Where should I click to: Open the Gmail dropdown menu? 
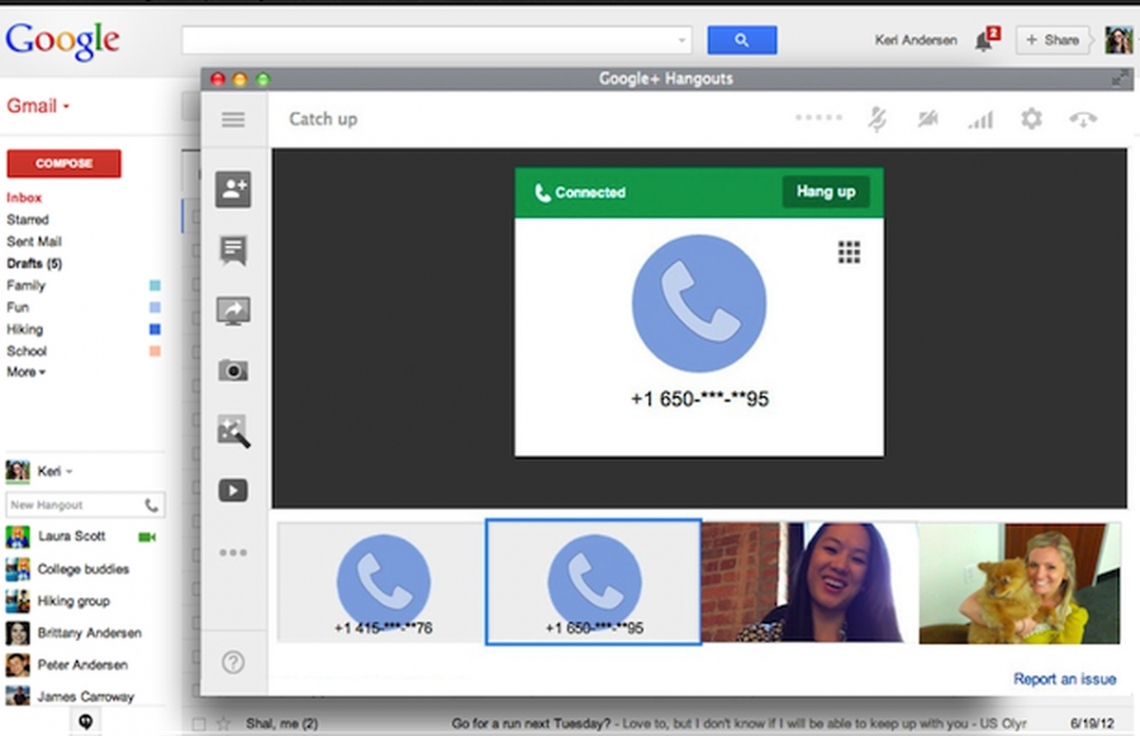tap(39, 106)
